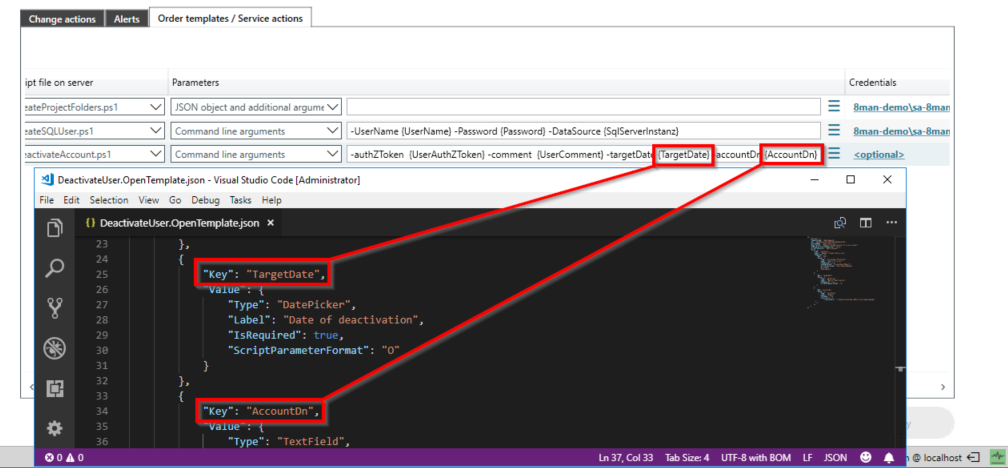Image resolution: width=1008 pixels, height=468 pixels.
Task: Click the <optional> credentials link
Action: (878, 154)
